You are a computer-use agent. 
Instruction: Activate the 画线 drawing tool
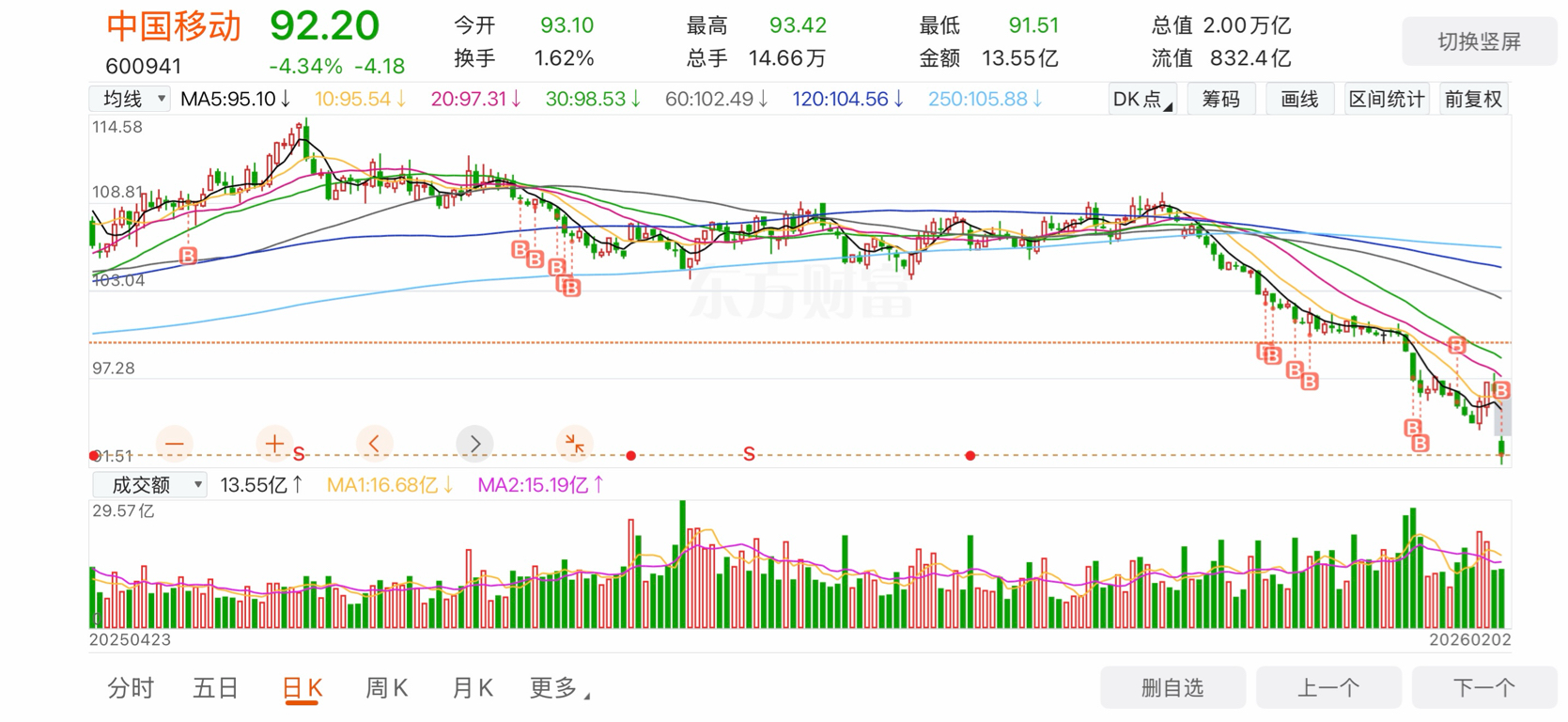[x=1299, y=99]
